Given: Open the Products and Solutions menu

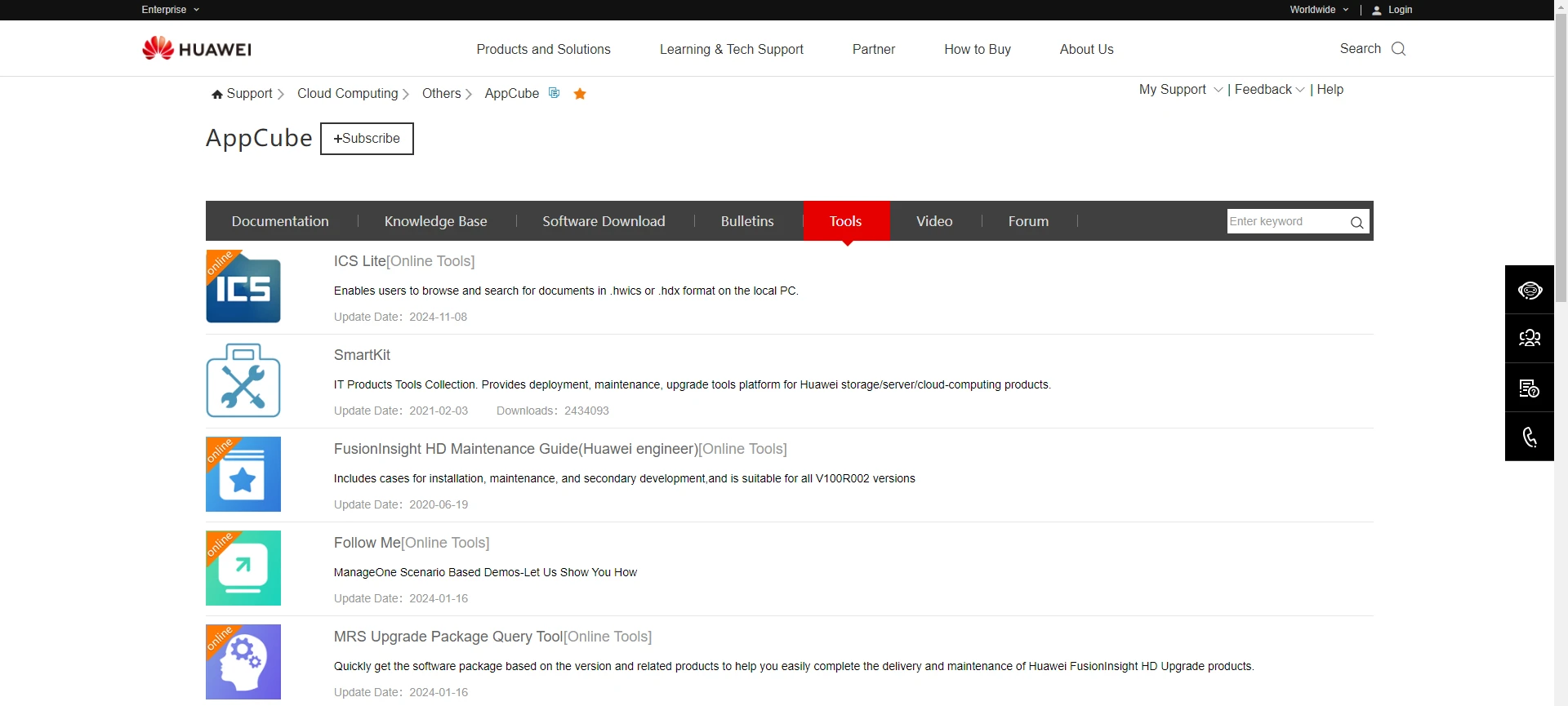Looking at the screenshot, I should tap(543, 49).
